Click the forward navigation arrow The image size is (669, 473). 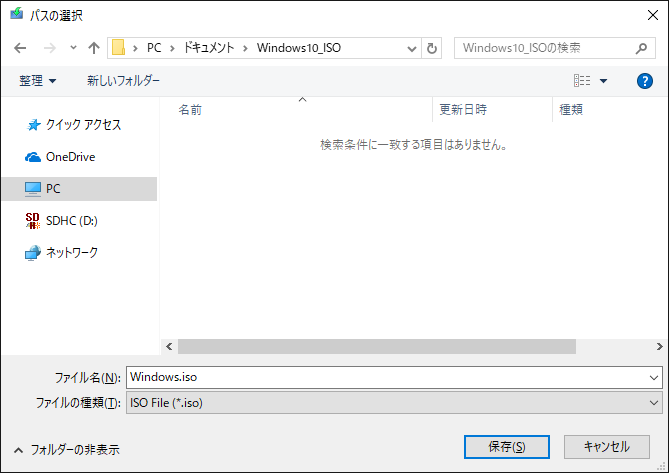(49, 48)
